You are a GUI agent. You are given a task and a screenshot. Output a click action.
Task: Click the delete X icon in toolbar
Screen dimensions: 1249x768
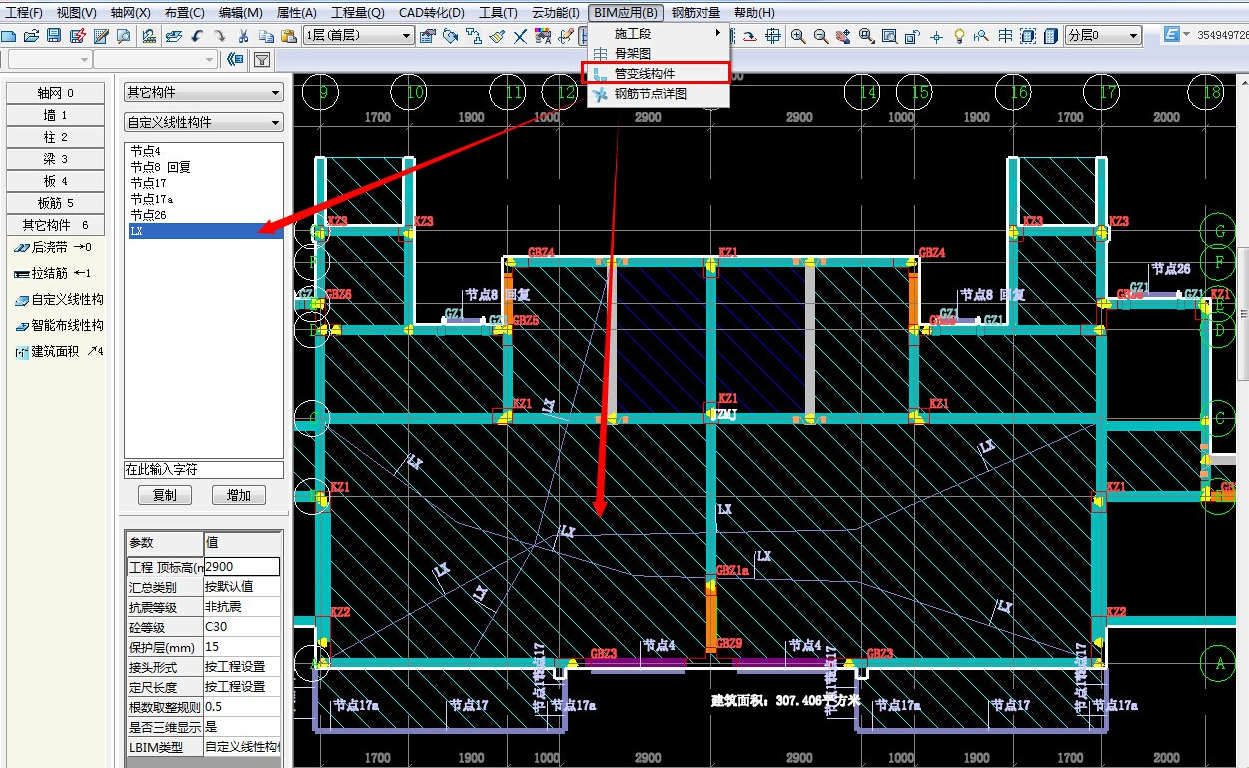coord(520,36)
